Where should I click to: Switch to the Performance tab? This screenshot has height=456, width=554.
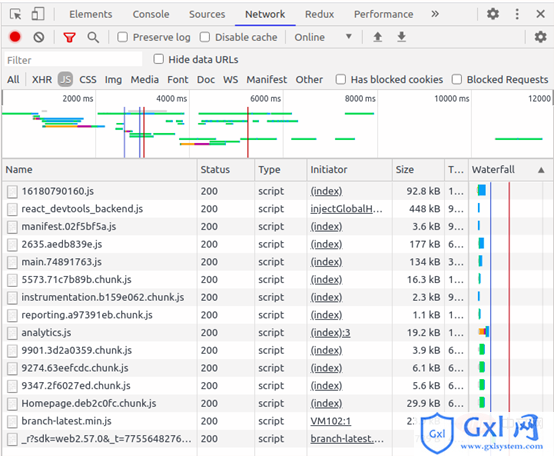(384, 14)
